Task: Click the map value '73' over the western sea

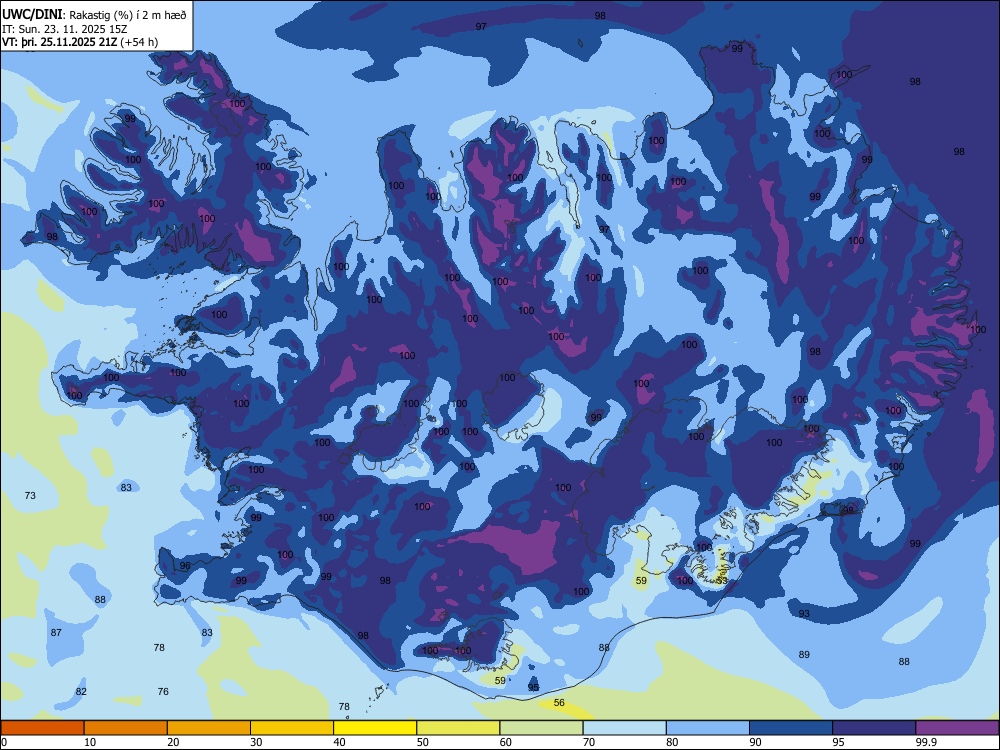Action: click(x=30, y=496)
